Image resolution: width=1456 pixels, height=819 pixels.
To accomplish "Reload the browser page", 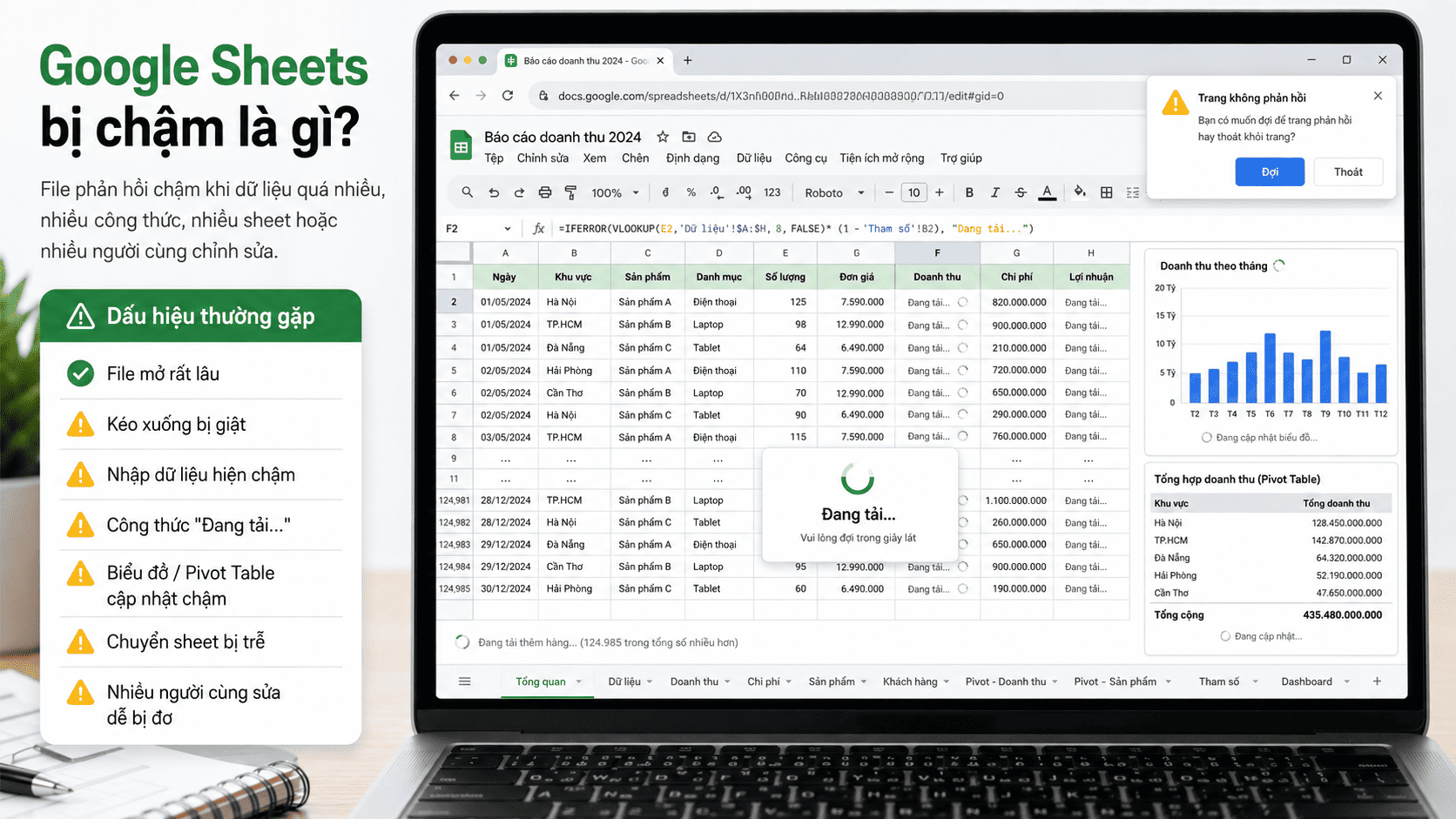I will 508,96.
